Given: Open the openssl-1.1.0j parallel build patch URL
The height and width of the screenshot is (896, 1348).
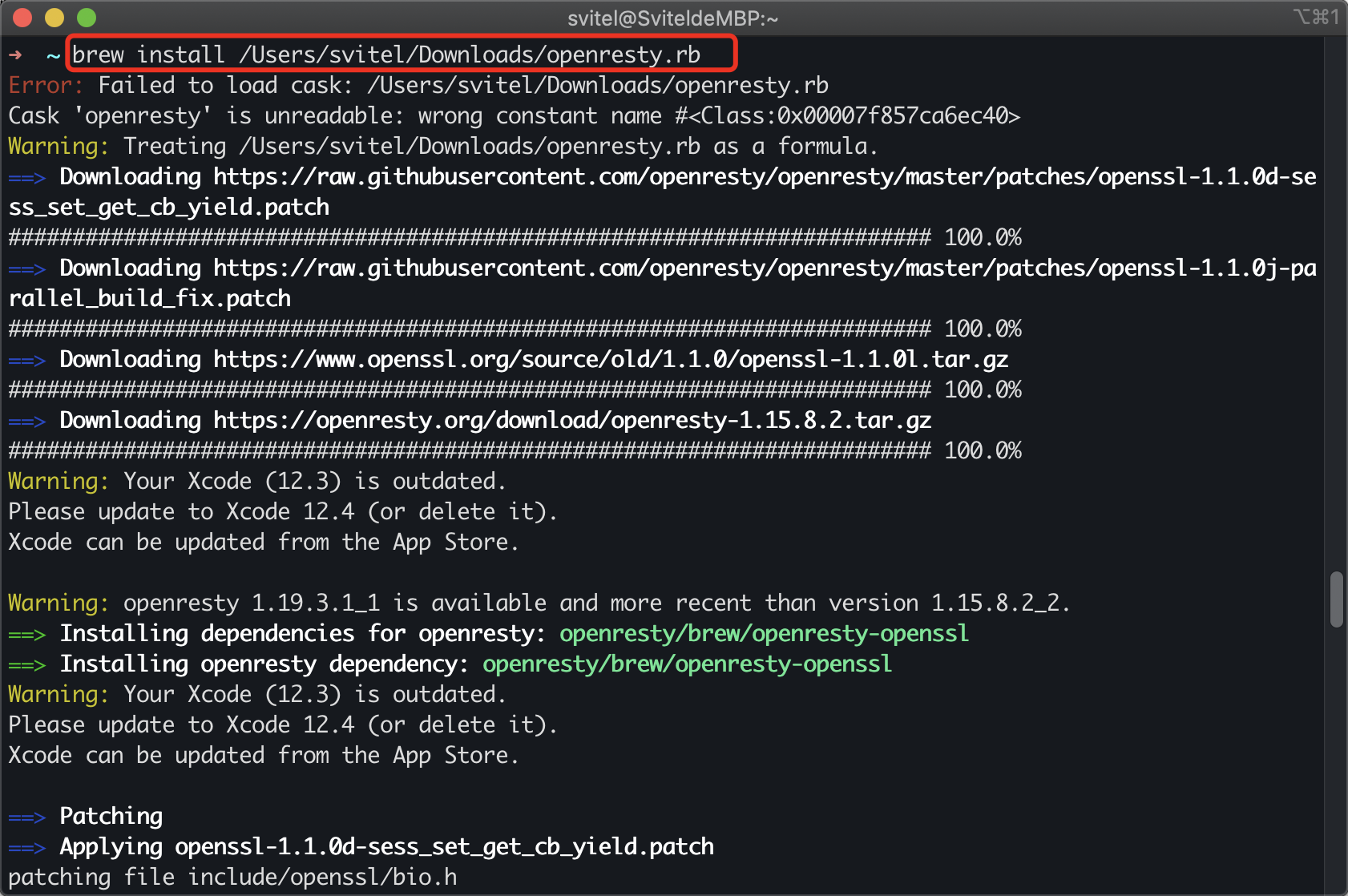Looking at the screenshot, I should [765, 268].
